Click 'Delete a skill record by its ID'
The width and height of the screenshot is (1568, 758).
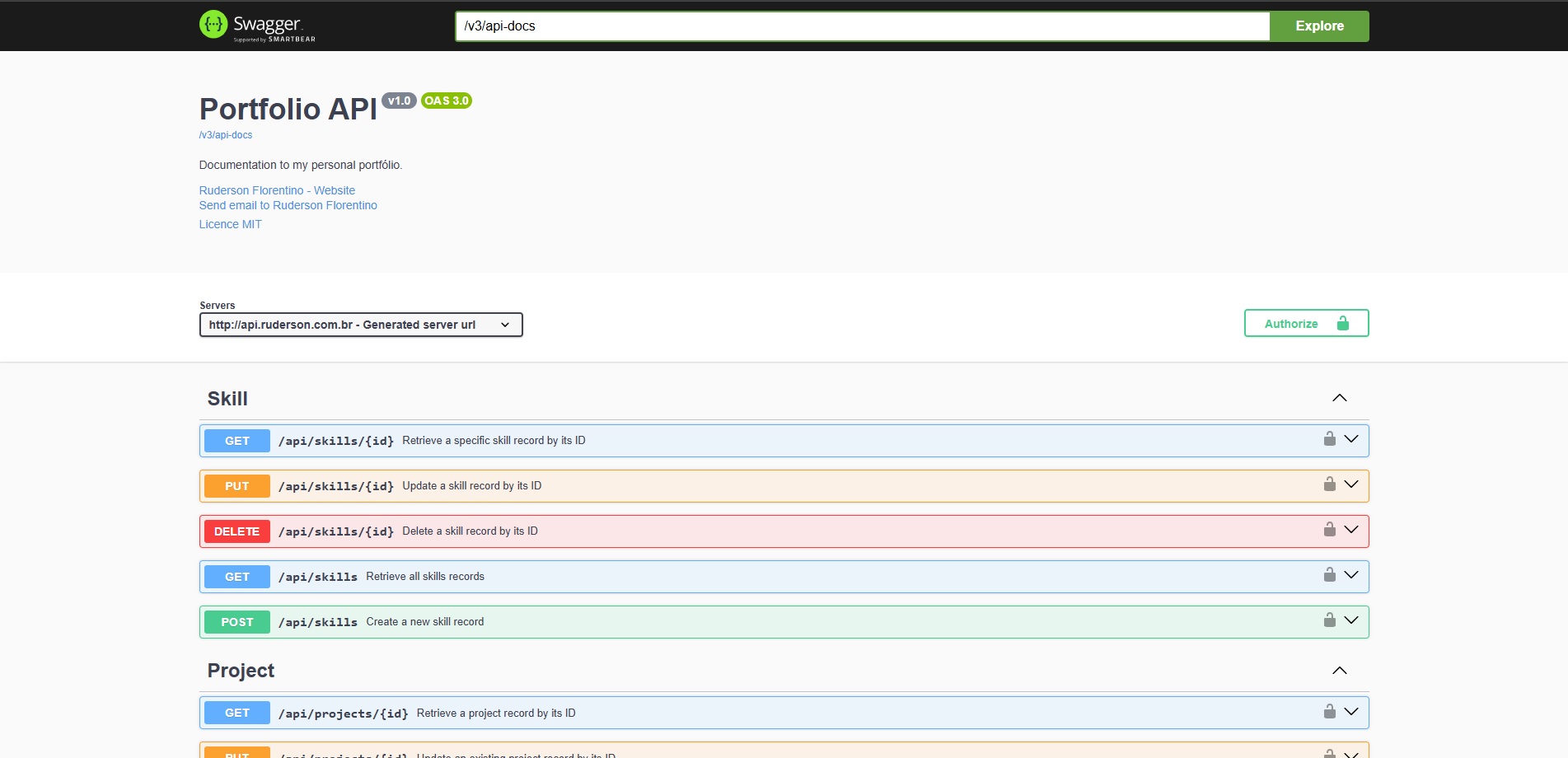pos(470,531)
